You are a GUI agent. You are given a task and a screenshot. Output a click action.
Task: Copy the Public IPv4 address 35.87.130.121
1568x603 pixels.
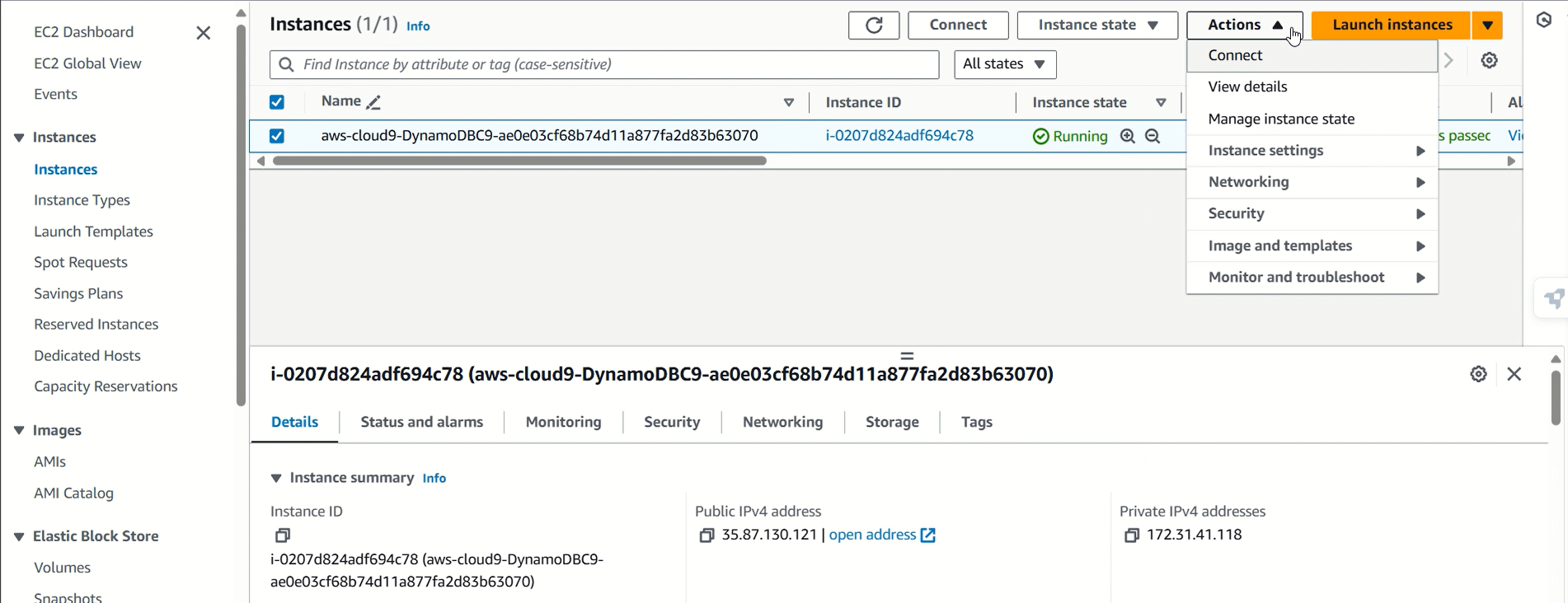point(707,536)
